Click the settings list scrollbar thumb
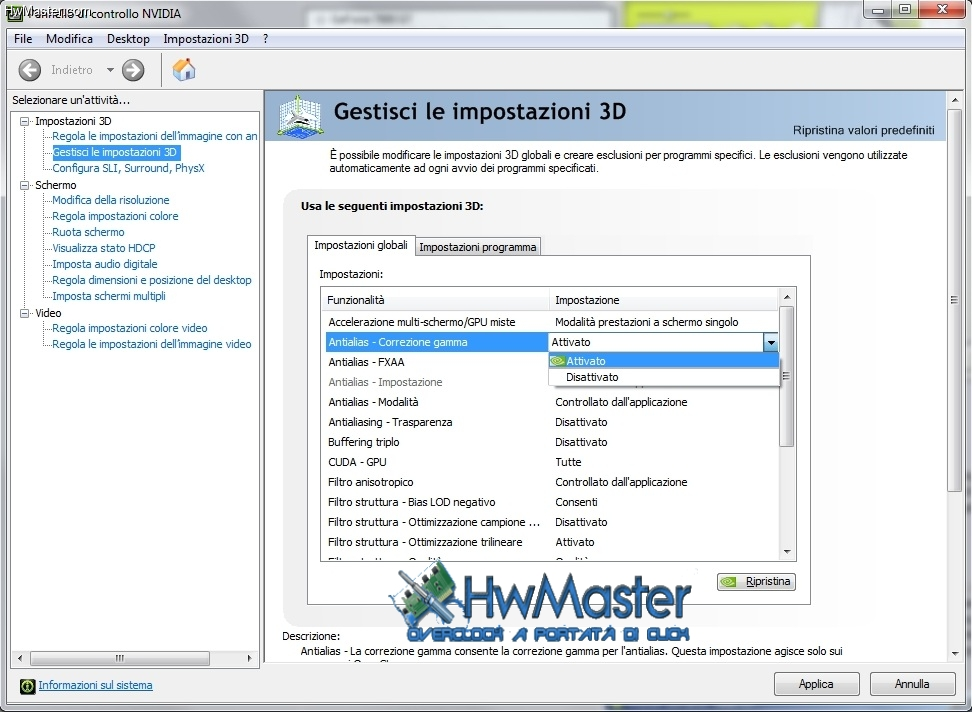 (x=787, y=376)
